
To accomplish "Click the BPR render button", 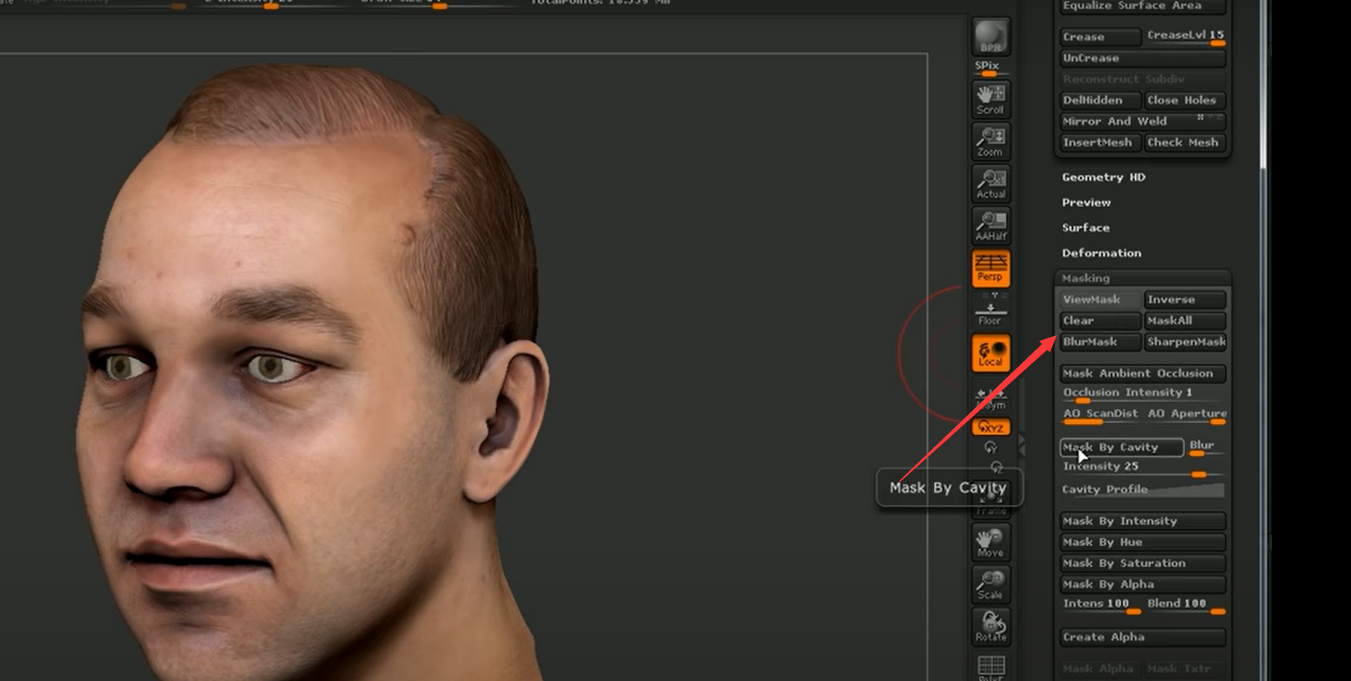I will (x=990, y=36).
